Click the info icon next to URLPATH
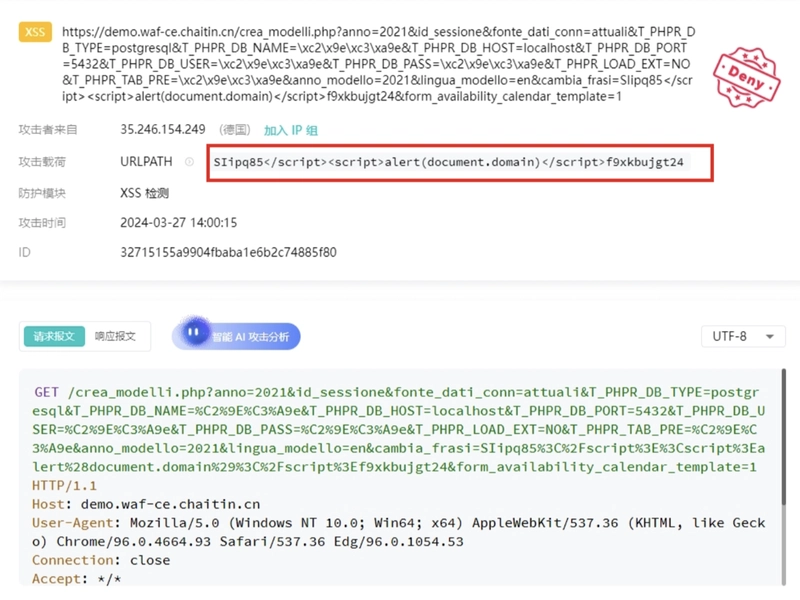Image resolution: width=800 pixels, height=600 pixels. 189,162
